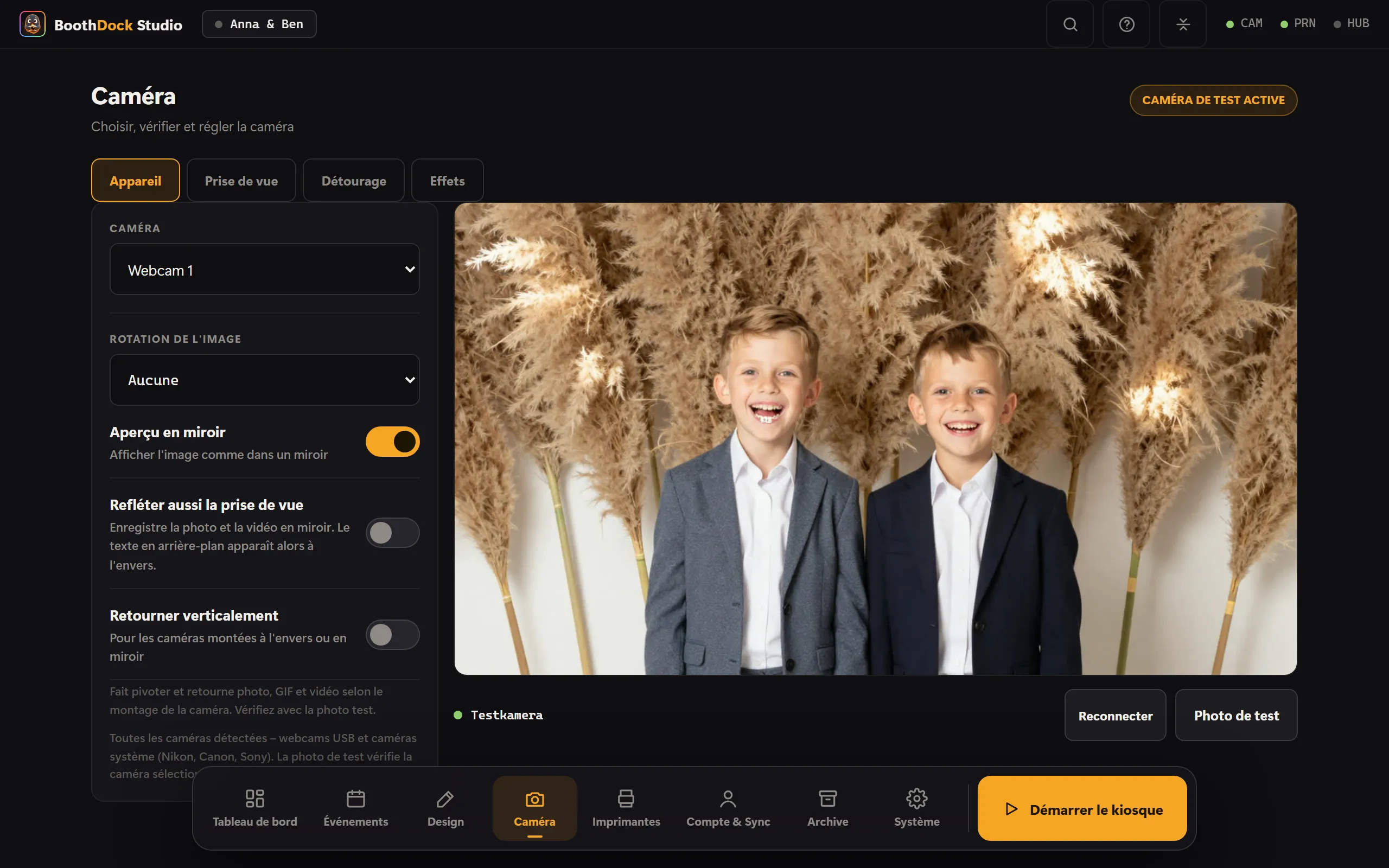Switch to the Détourage tab

(354, 180)
